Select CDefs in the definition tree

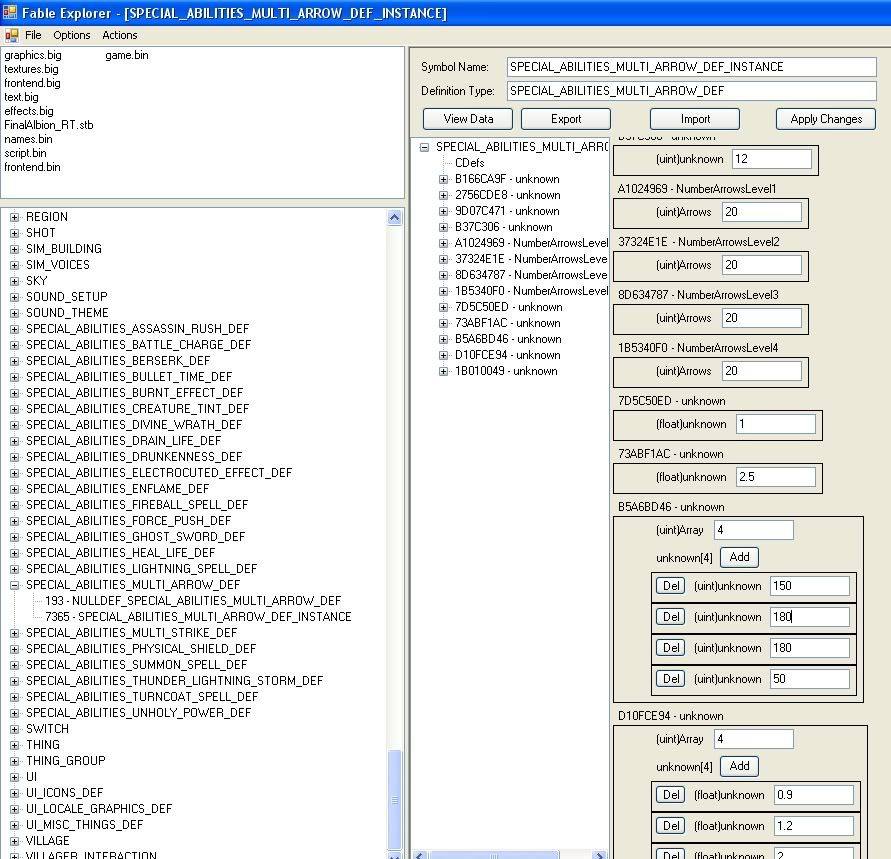point(469,163)
